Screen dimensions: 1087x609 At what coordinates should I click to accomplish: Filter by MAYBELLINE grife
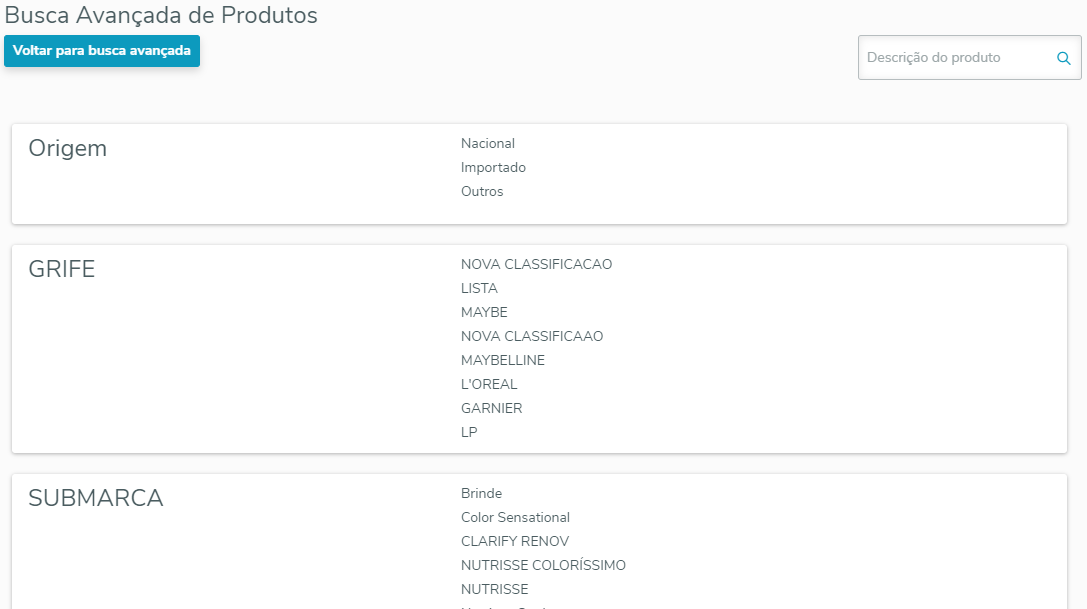503,361
